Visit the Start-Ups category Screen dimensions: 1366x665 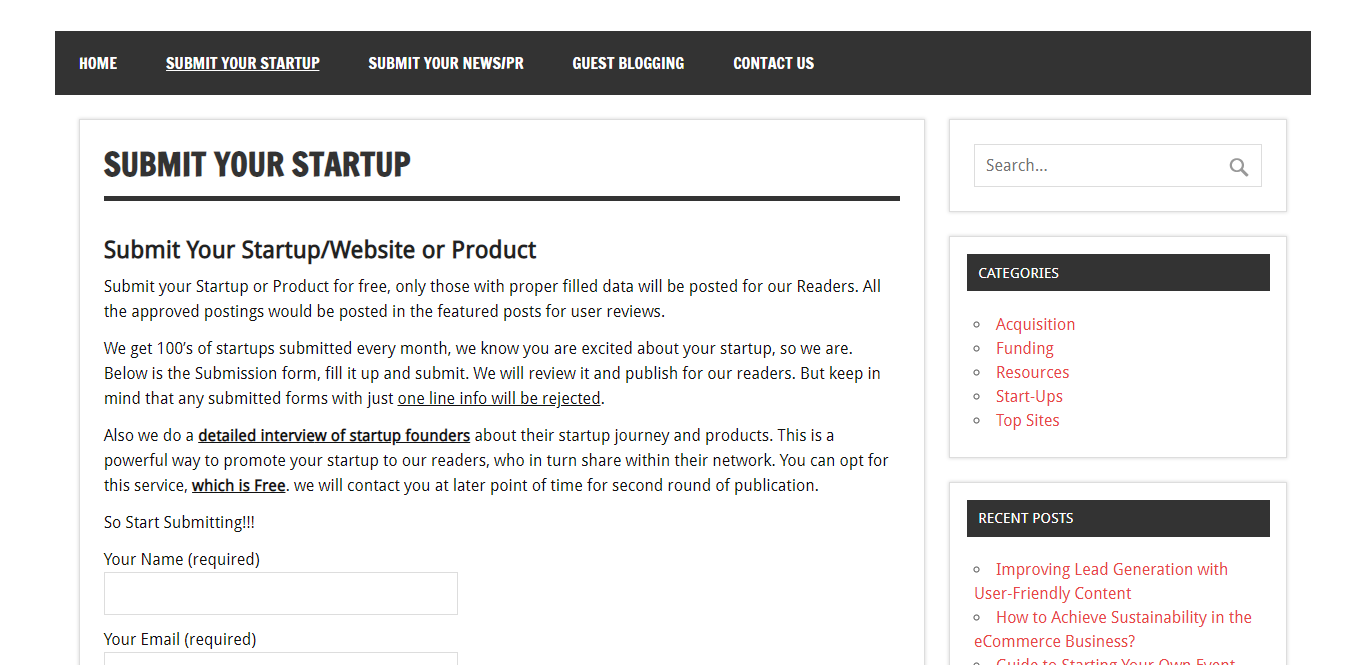click(1029, 396)
